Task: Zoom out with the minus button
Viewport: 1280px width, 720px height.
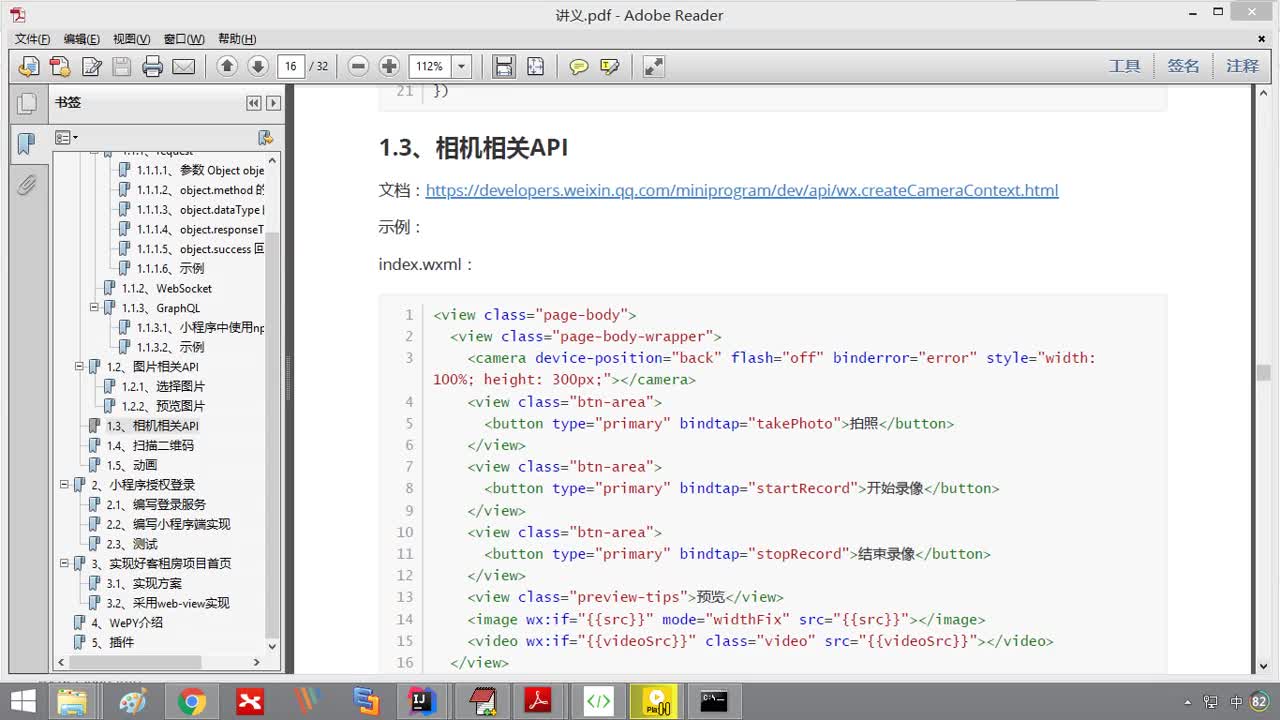Action: pos(359,66)
